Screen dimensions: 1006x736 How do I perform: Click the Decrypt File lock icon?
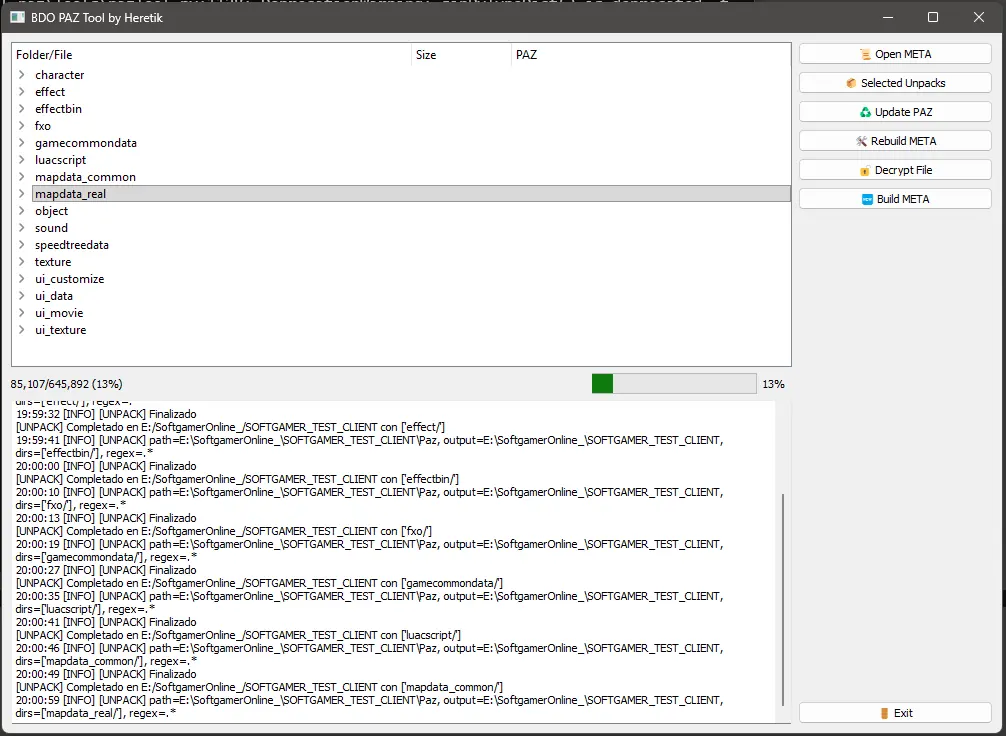click(x=865, y=171)
